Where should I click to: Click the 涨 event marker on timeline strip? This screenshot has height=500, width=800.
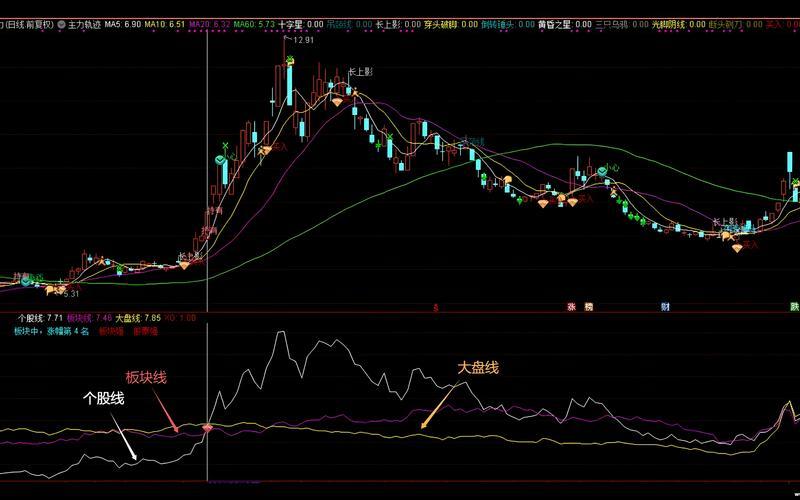pos(572,307)
